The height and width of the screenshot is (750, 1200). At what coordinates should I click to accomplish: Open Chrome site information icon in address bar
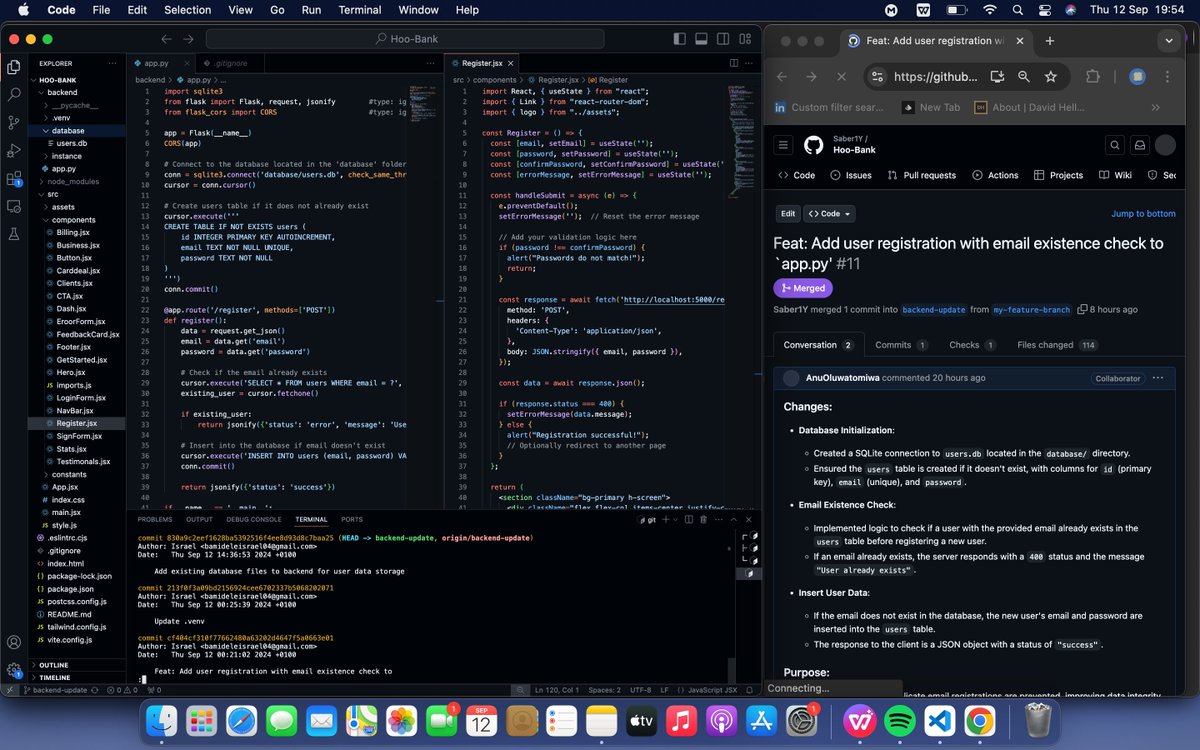point(876,76)
